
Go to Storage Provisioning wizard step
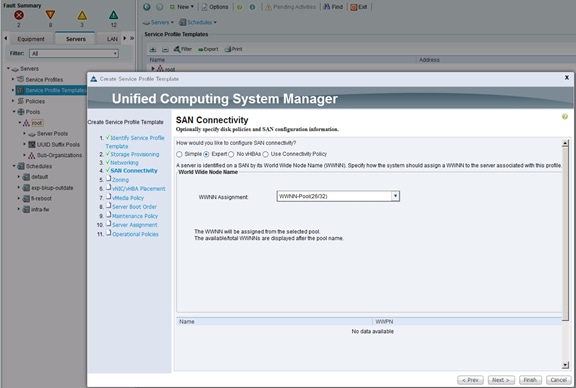click(134, 154)
